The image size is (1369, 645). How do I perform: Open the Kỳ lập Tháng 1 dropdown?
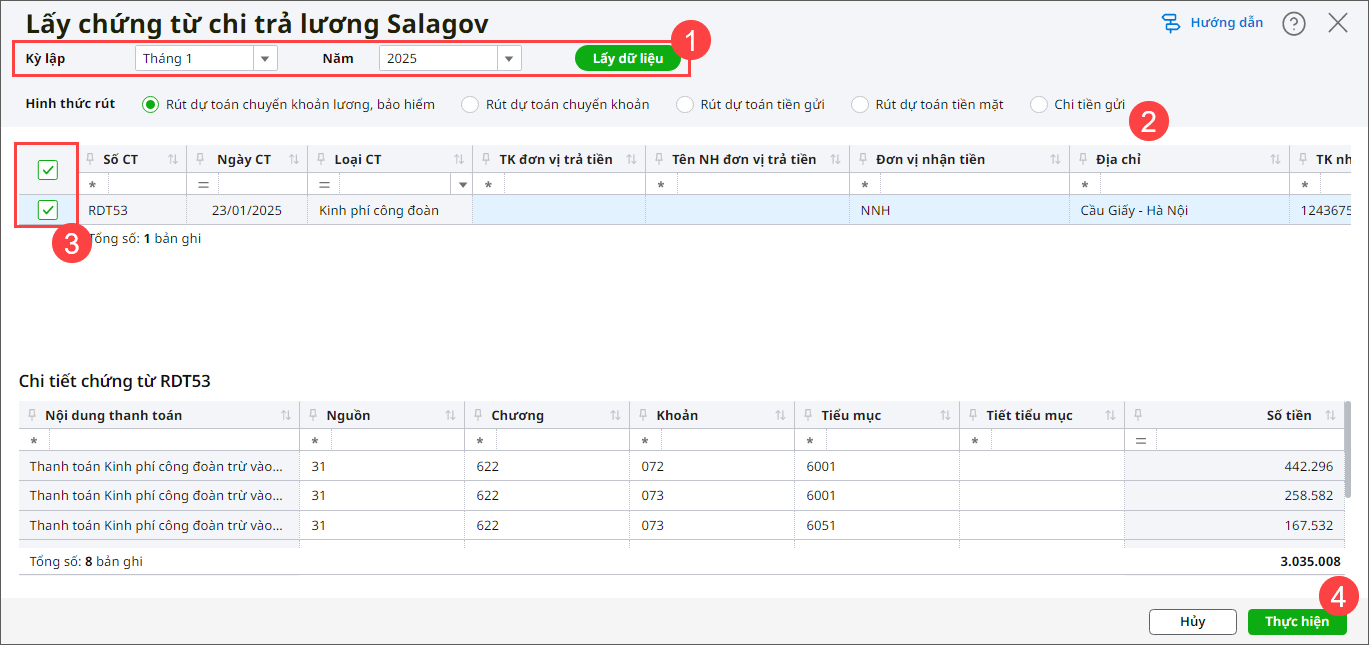point(265,59)
